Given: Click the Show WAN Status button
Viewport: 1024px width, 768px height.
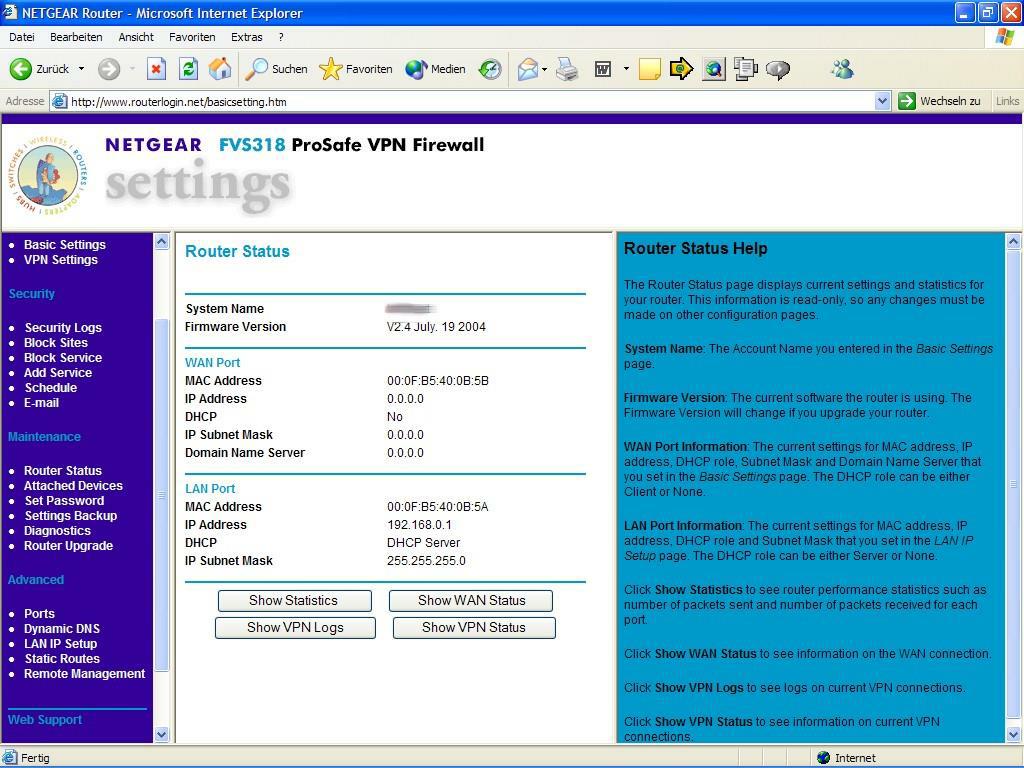Looking at the screenshot, I should tap(471, 601).
